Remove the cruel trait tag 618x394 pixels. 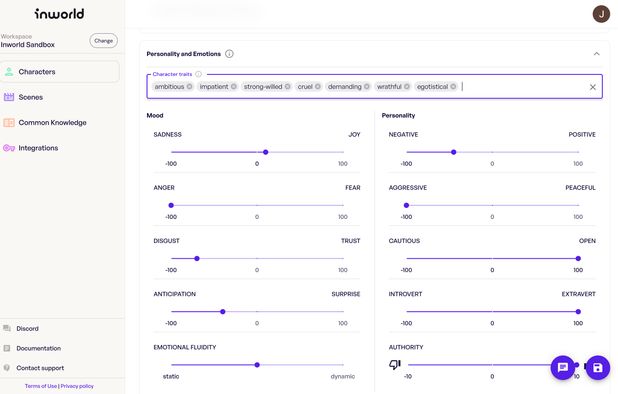(x=318, y=87)
